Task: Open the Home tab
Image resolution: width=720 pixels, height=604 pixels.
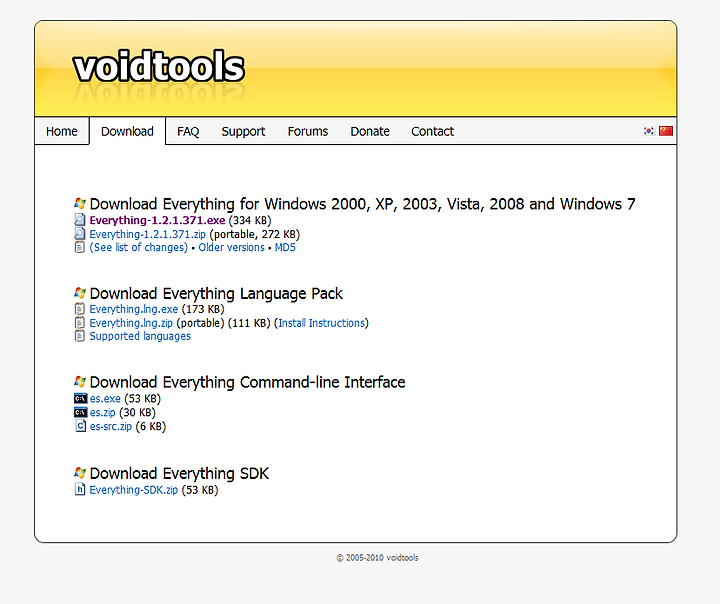Action: coord(62,131)
